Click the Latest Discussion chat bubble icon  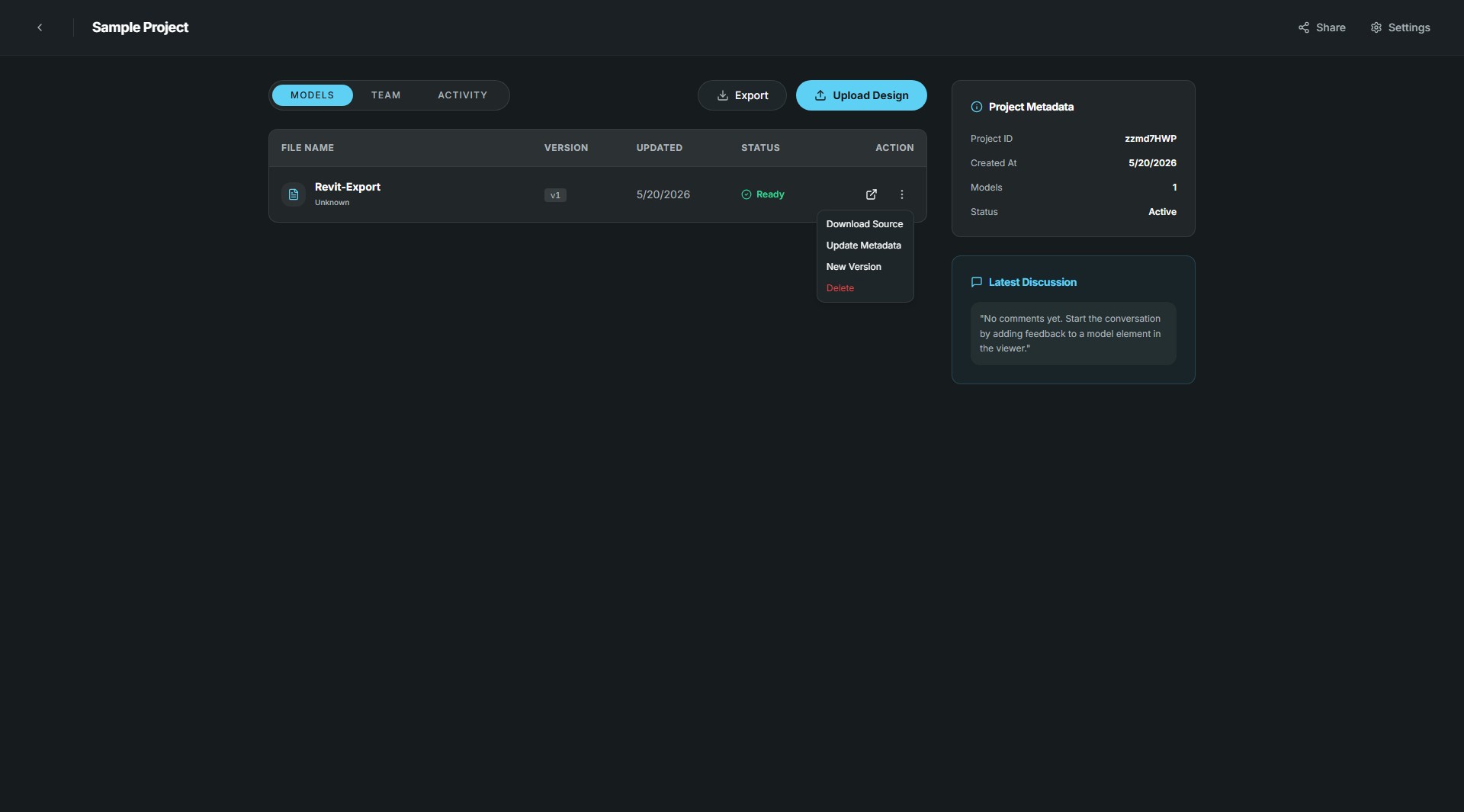[x=976, y=282]
